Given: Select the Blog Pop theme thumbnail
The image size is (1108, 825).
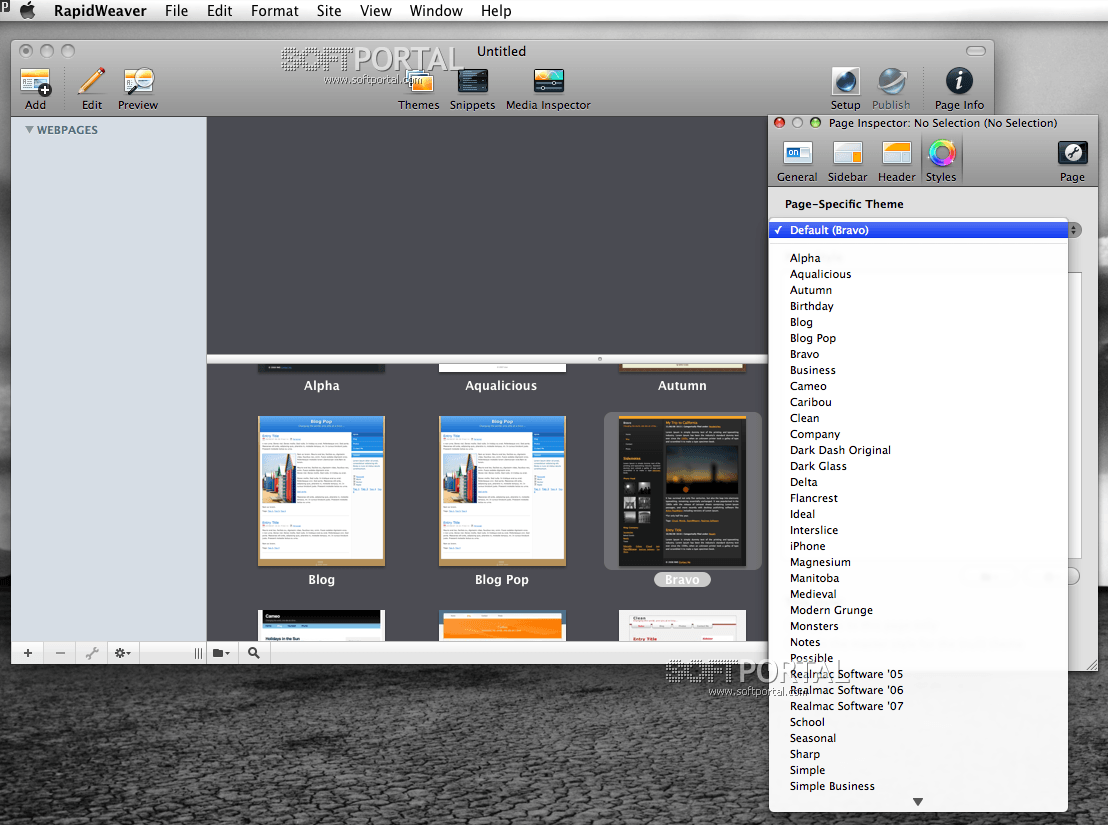Looking at the screenshot, I should [x=502, y=491].
